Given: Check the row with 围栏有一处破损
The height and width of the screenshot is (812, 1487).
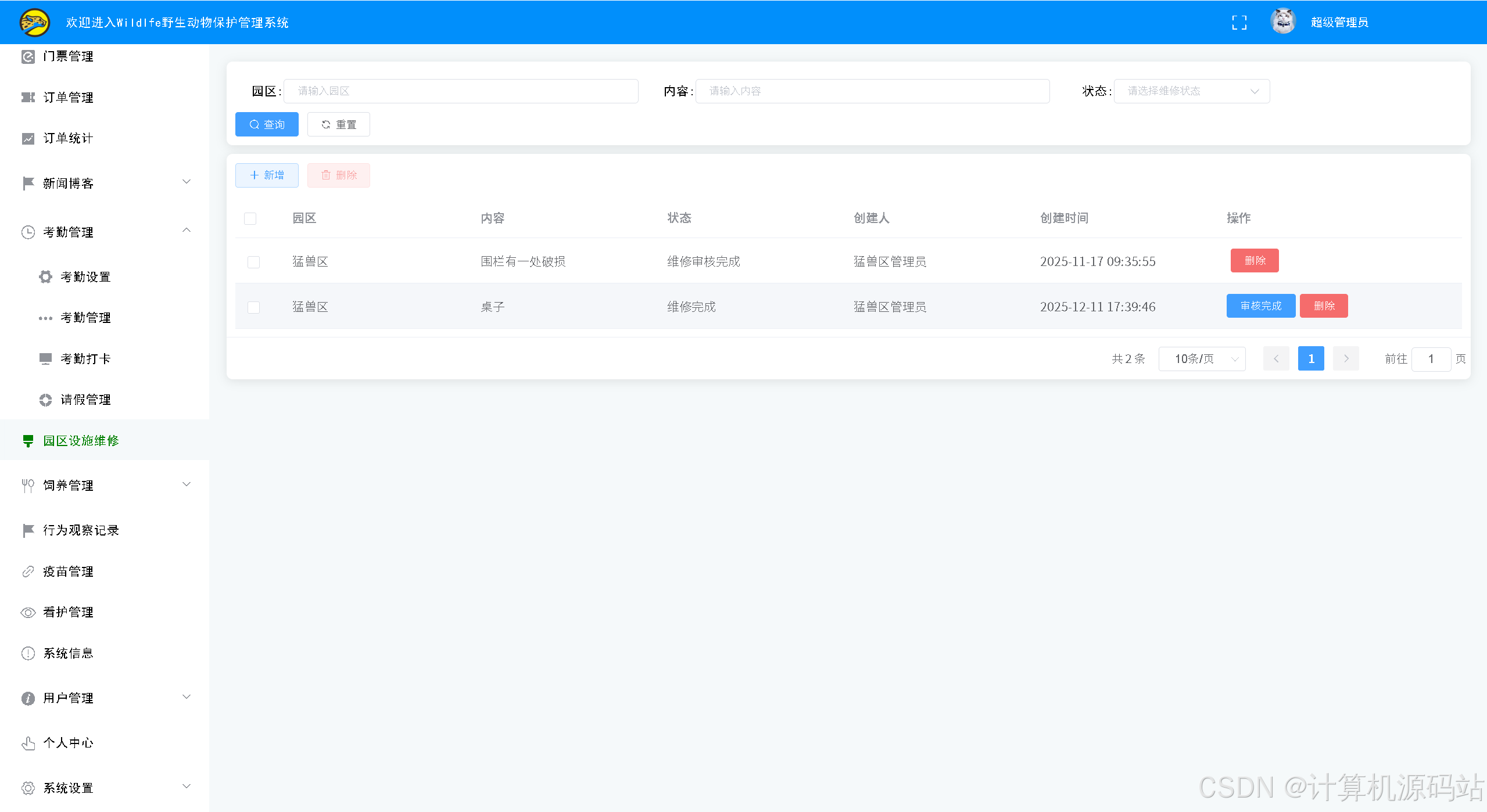Looking at the screenshot, I should [x=253, y=262].
